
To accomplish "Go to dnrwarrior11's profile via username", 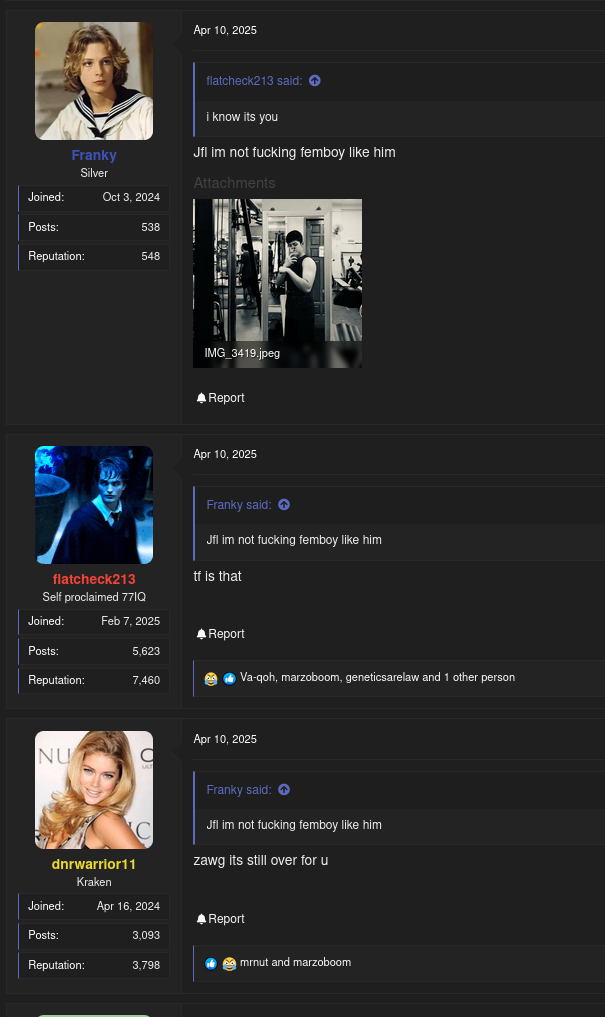I will coord(94,864).
